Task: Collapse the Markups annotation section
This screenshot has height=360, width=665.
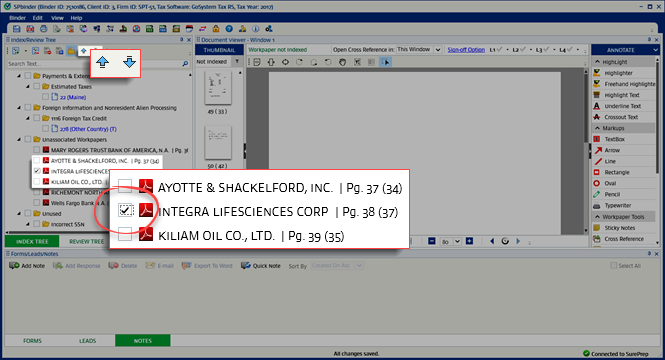Action: pyautogui.click(x=598, y=128)
